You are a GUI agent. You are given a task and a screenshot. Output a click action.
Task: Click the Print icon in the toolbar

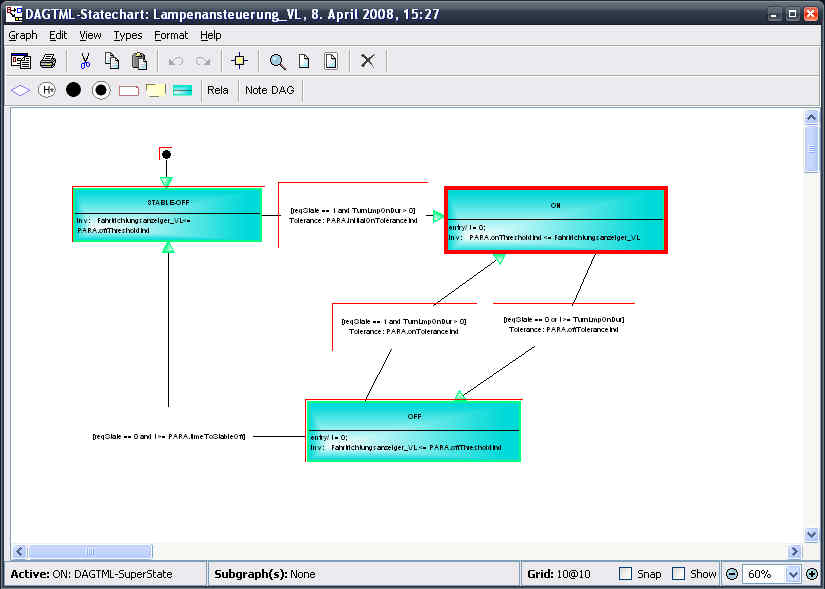[47, 61]
